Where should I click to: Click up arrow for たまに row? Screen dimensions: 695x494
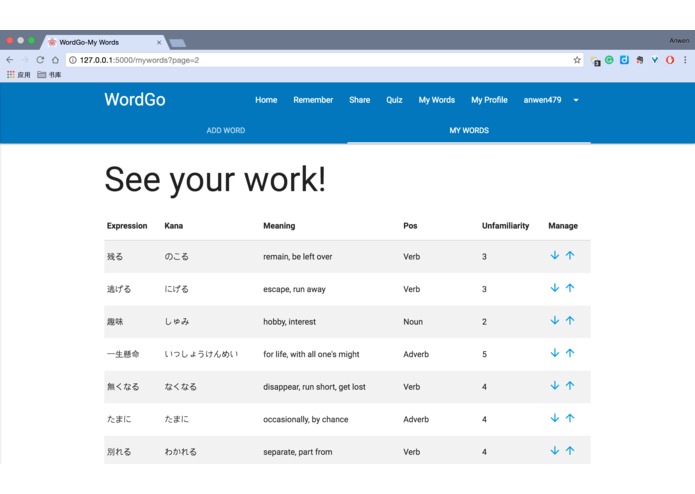coord(570,418)
